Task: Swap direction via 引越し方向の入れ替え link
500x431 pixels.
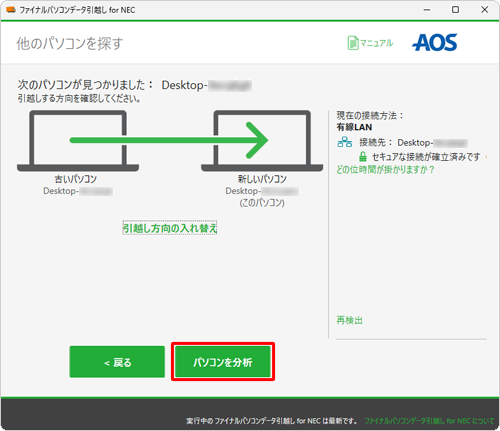Action: (x=170, y=228)
